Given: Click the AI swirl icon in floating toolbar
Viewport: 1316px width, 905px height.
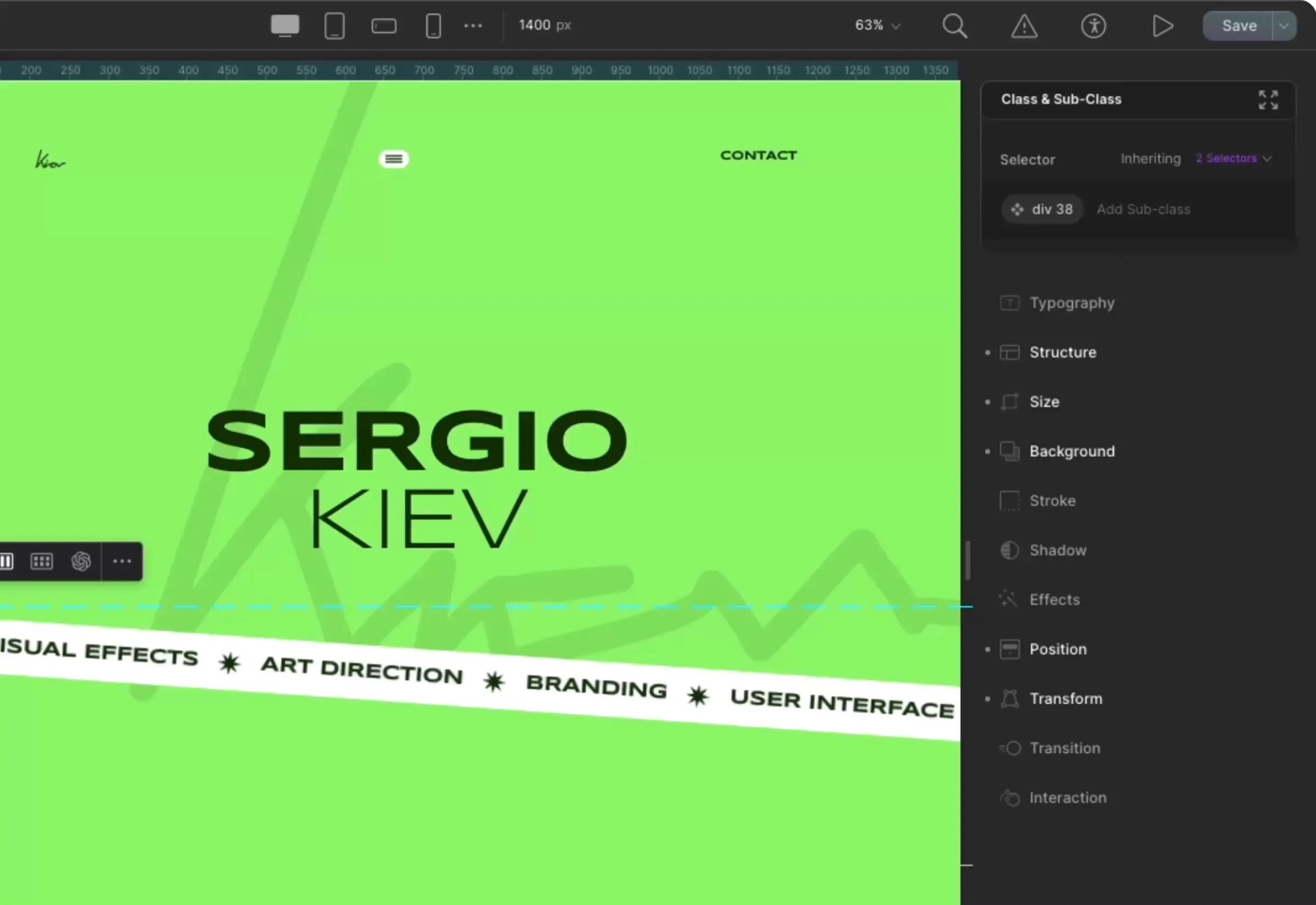Looking at the screenshot, I should coord(81,561).
